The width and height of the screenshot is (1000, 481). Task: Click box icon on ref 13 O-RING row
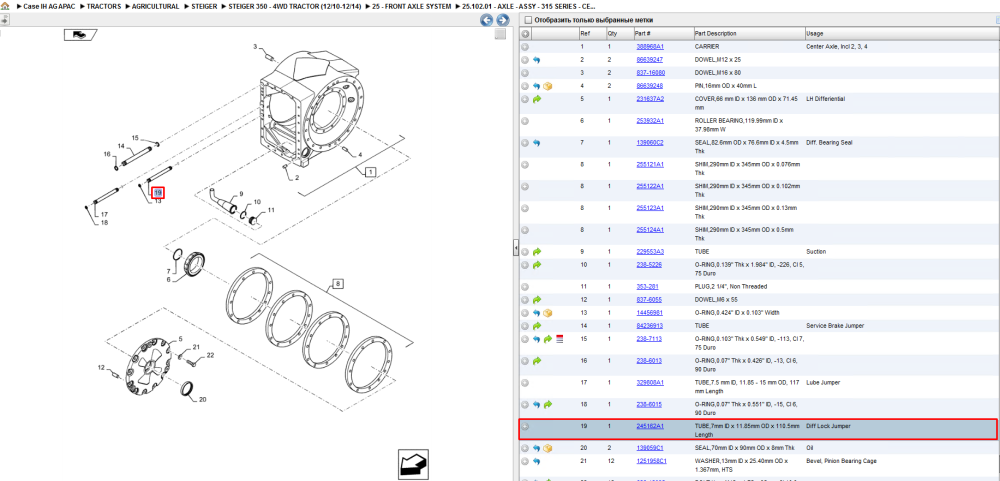pyautogui.click(x=548, y=313)
